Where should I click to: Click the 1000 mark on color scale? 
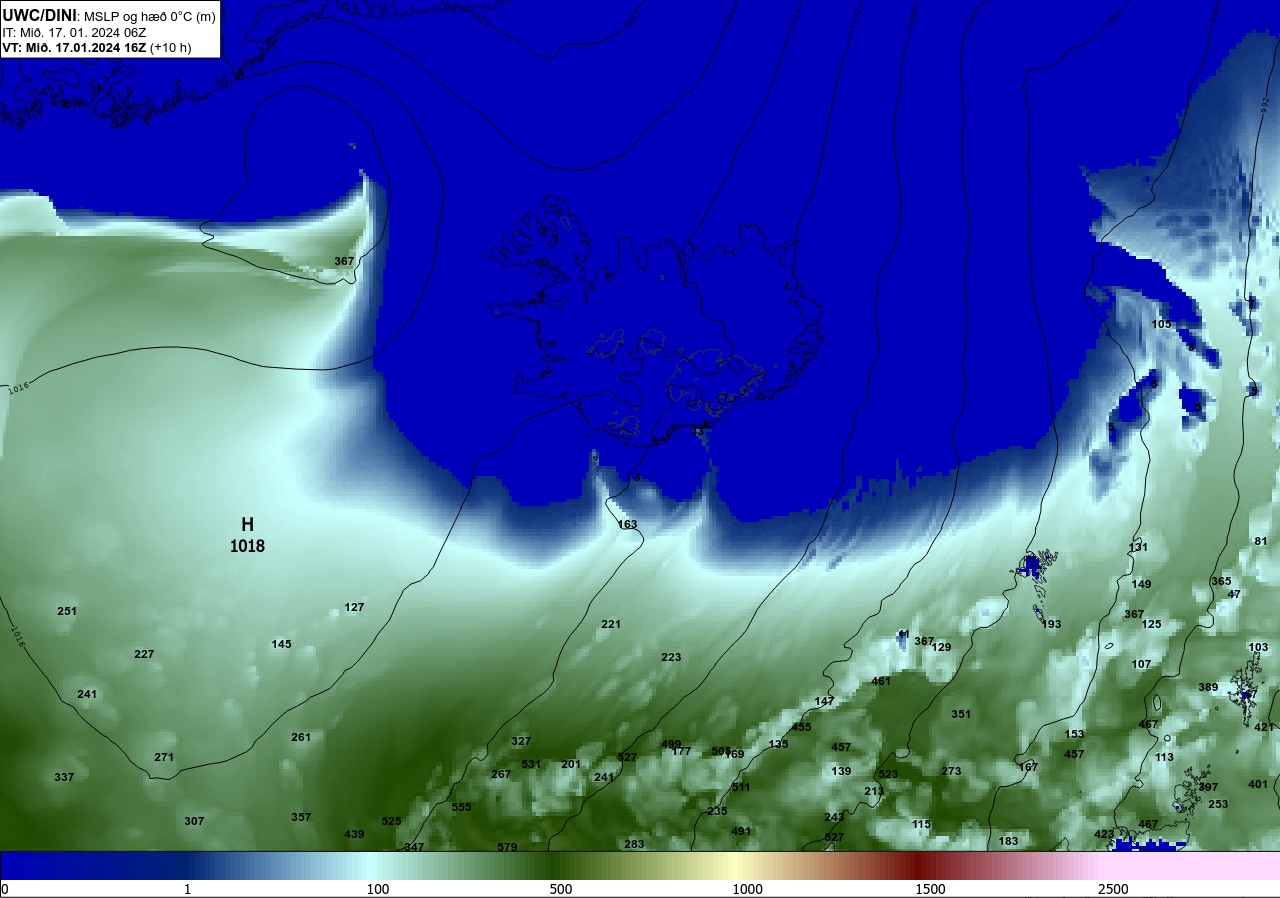coord(747,889)
